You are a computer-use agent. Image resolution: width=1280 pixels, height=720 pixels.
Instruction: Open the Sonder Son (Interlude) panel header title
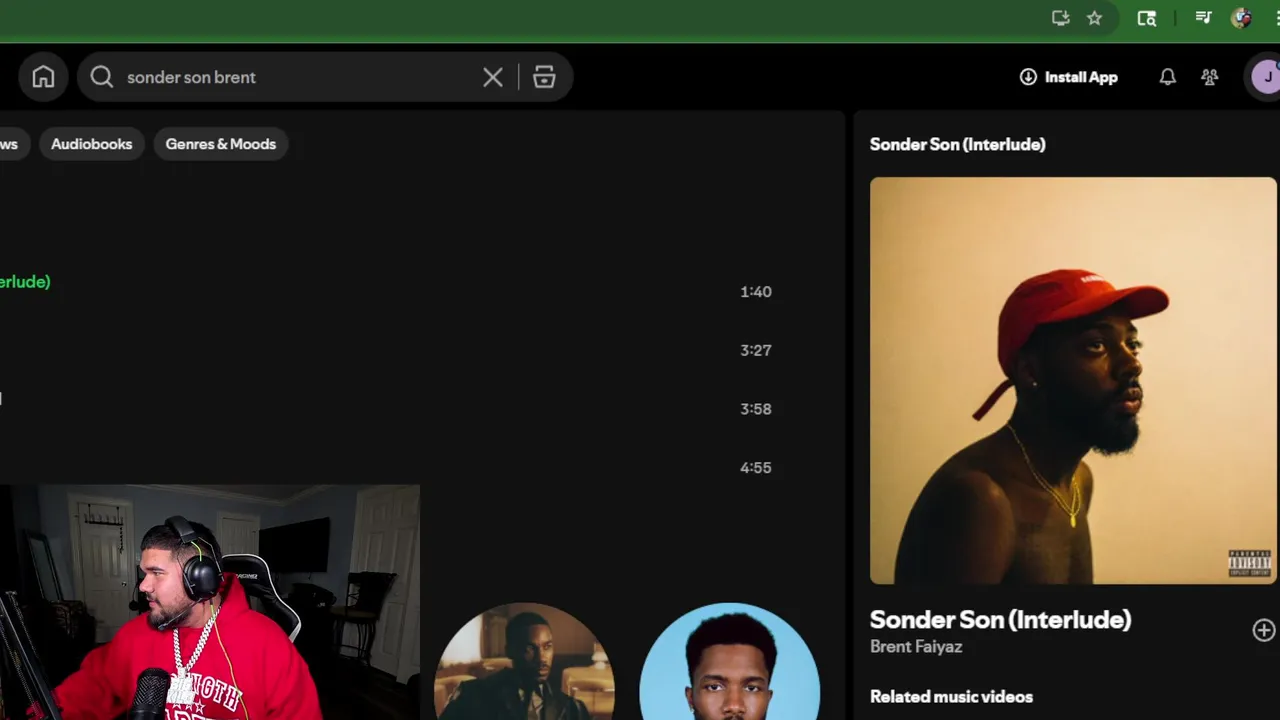click(957, 144)
